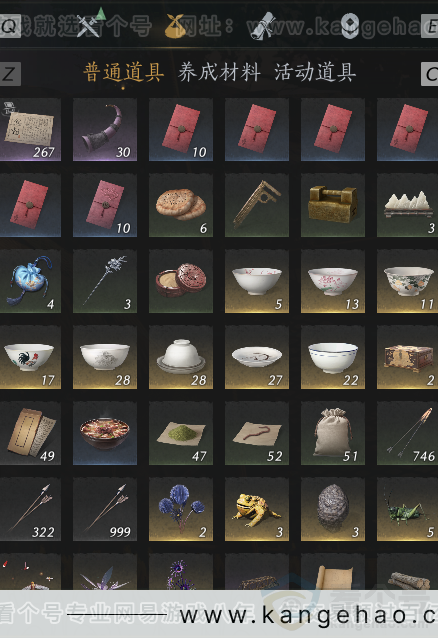Select the blue flower item with 2
This screenshot has width=438, height=639.
pyautogui.click(x=180, y=509)
